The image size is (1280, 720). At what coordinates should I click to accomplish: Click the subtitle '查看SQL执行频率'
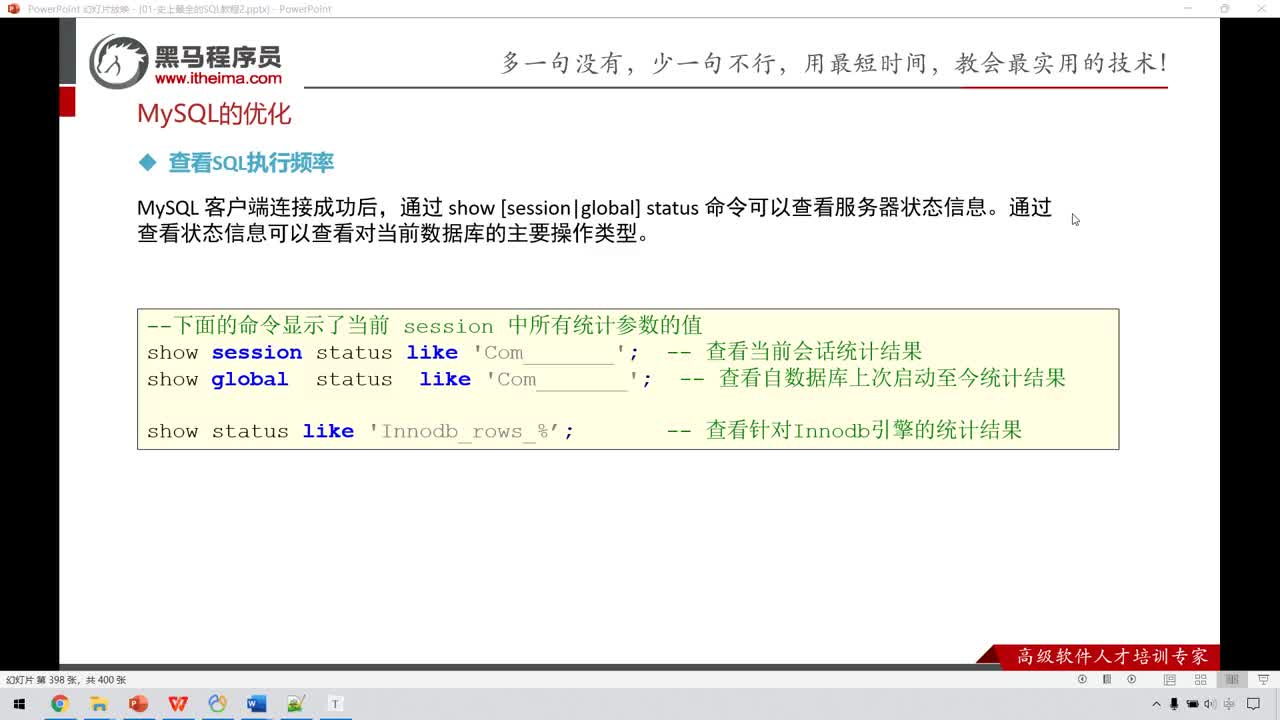pos(251,163)
